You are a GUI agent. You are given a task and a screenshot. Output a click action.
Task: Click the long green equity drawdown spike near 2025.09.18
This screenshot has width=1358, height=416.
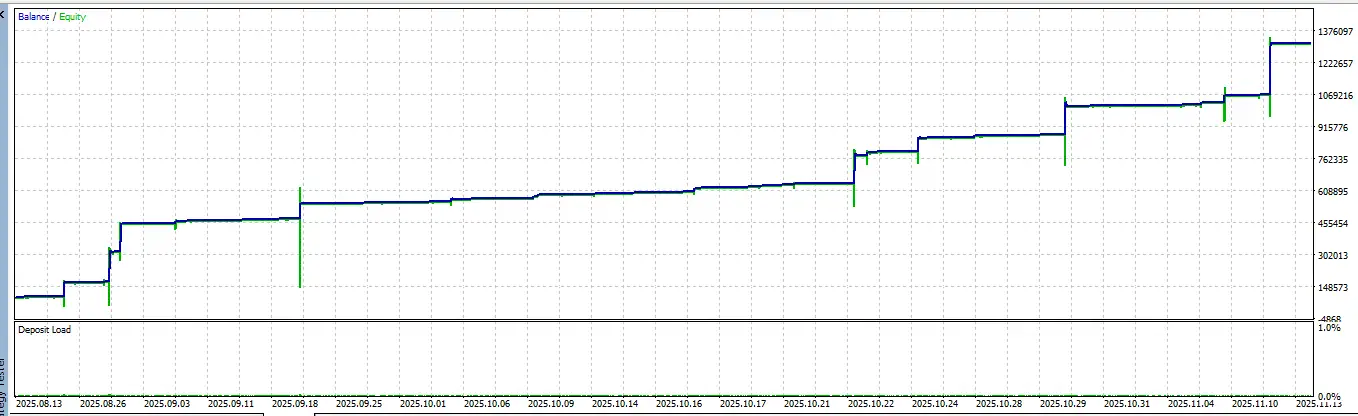point(300,250)
